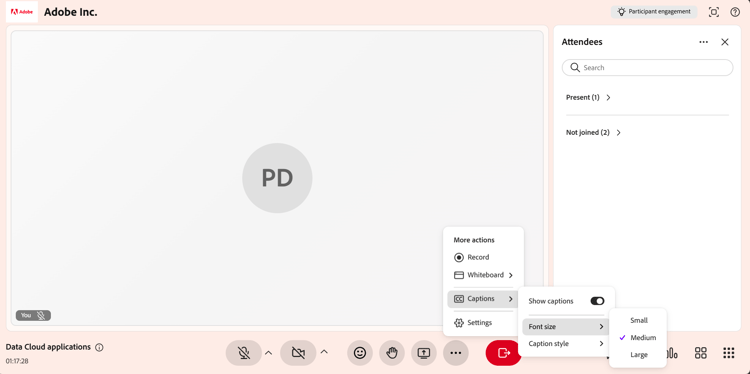The height and width of the screenshot is (374, 750).
Task: Click the 01:17:28 meeting timer
Action: [17, 361]
